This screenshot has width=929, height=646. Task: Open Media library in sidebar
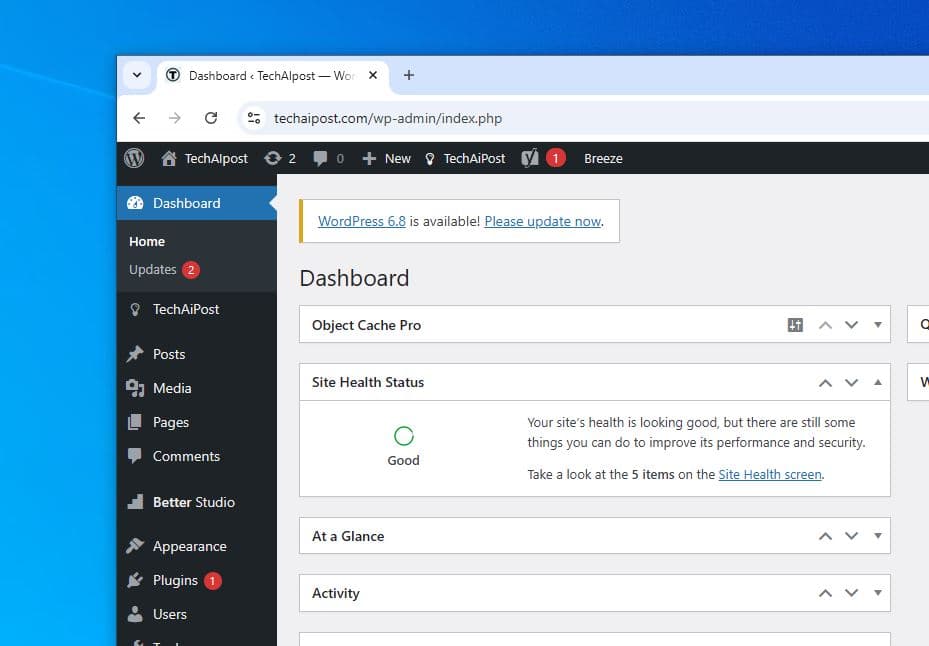coord(197,388)
